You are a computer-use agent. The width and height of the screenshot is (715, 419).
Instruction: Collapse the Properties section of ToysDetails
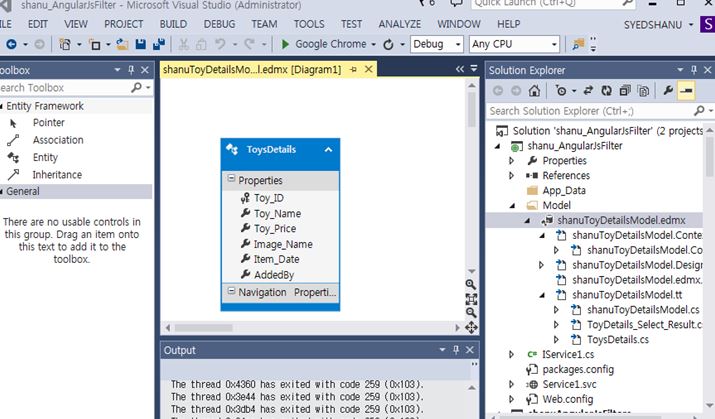click(x=231, y=178)
